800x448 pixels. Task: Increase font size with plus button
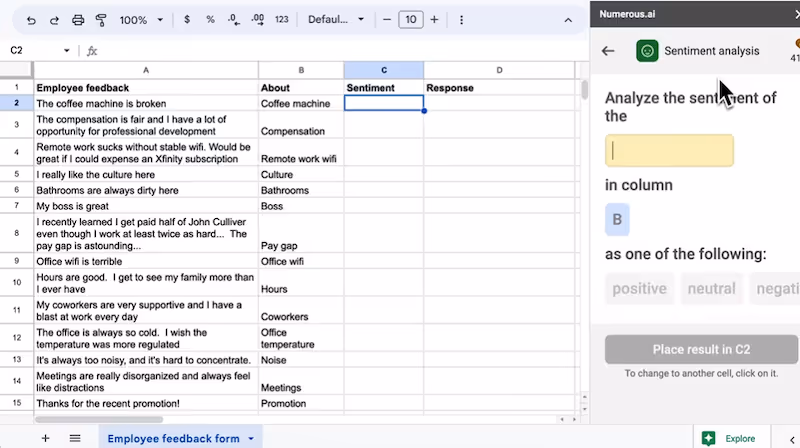pos(434,19)
